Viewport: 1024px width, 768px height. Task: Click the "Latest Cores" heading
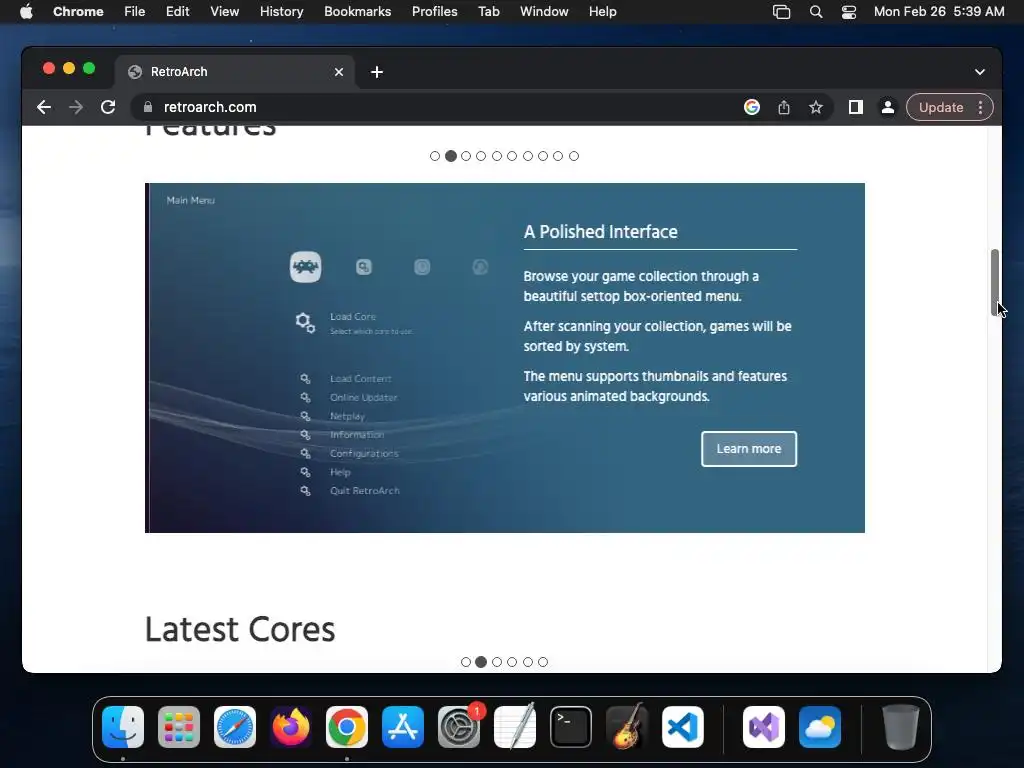coord(240,630)
